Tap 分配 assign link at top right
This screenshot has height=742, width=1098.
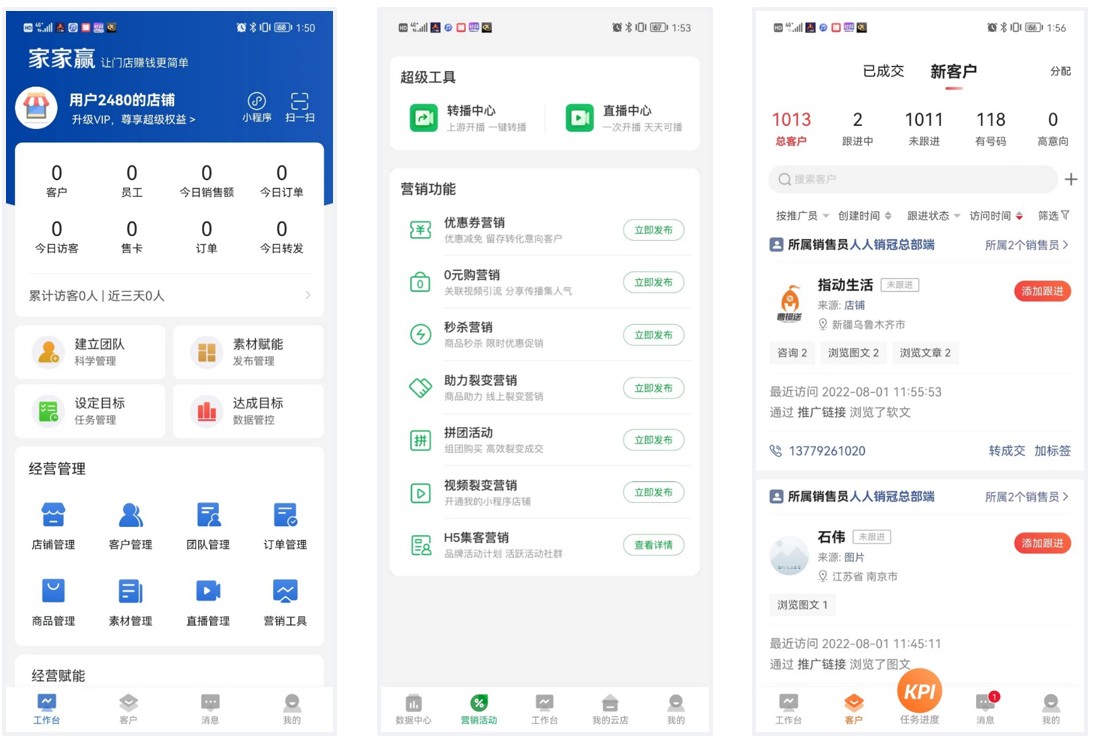(x=1060, y=71)
